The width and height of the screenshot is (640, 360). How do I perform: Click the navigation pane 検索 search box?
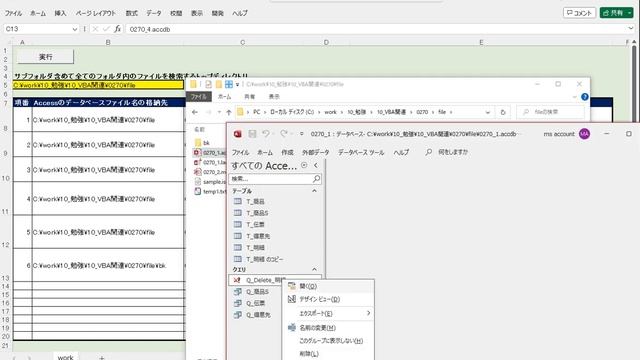tap(271, 179)
